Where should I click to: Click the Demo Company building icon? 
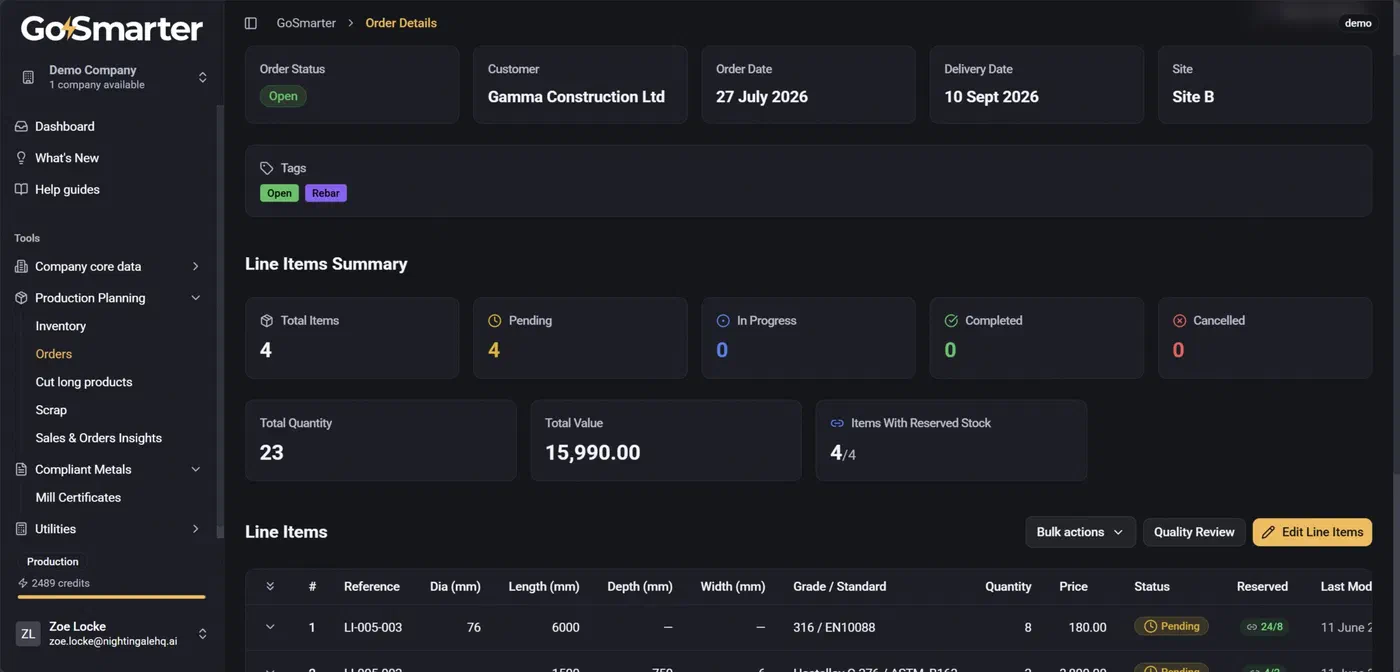(28, 77)
